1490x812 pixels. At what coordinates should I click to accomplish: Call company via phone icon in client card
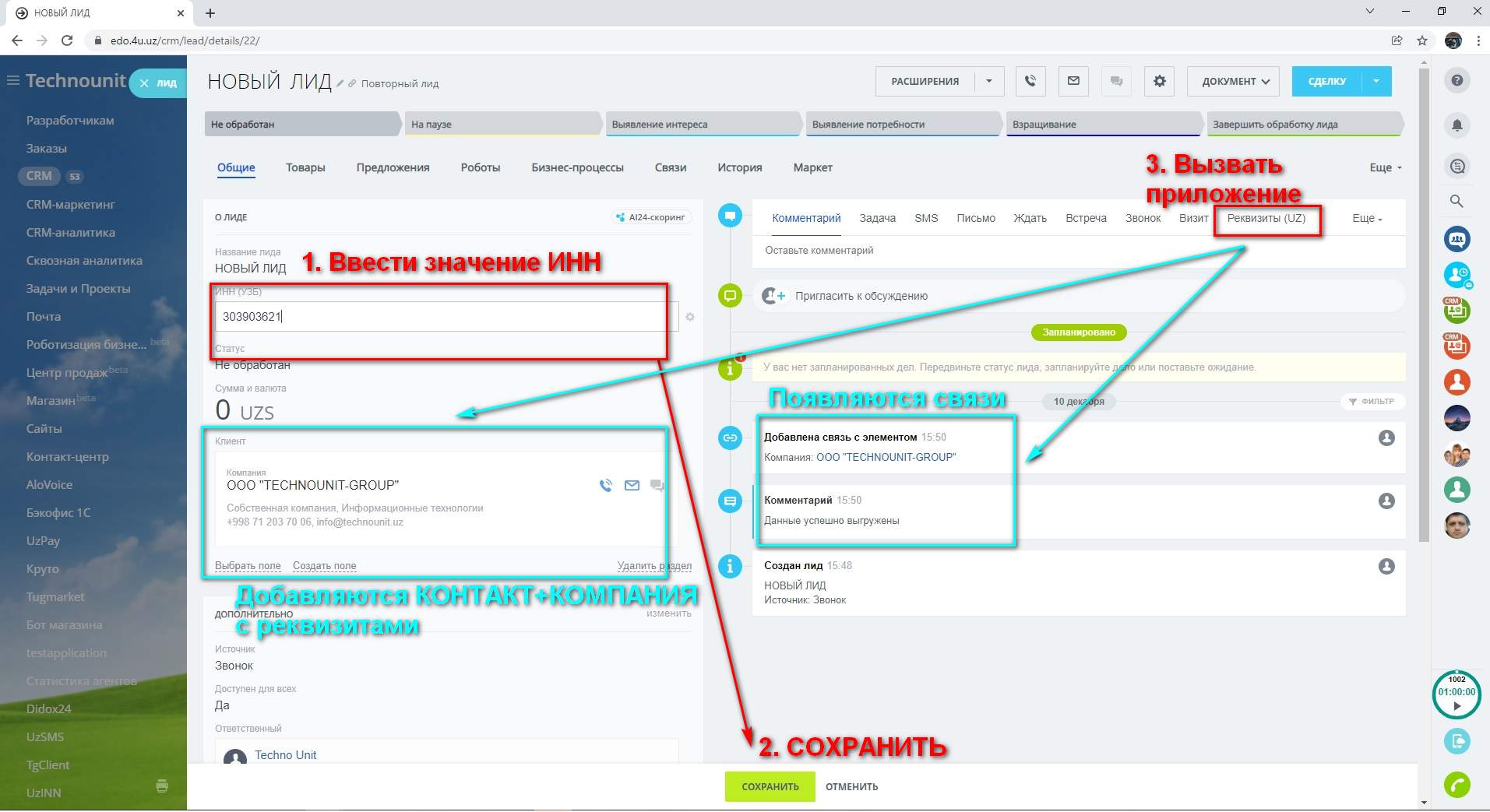606,486
